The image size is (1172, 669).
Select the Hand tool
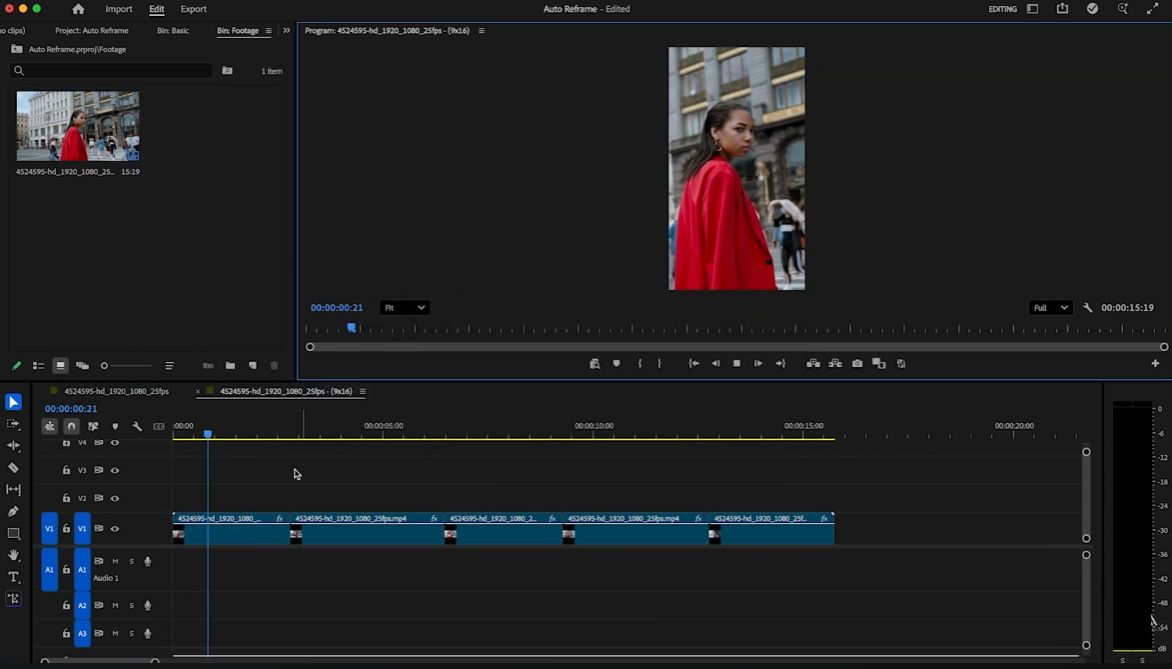coord(13,555)
